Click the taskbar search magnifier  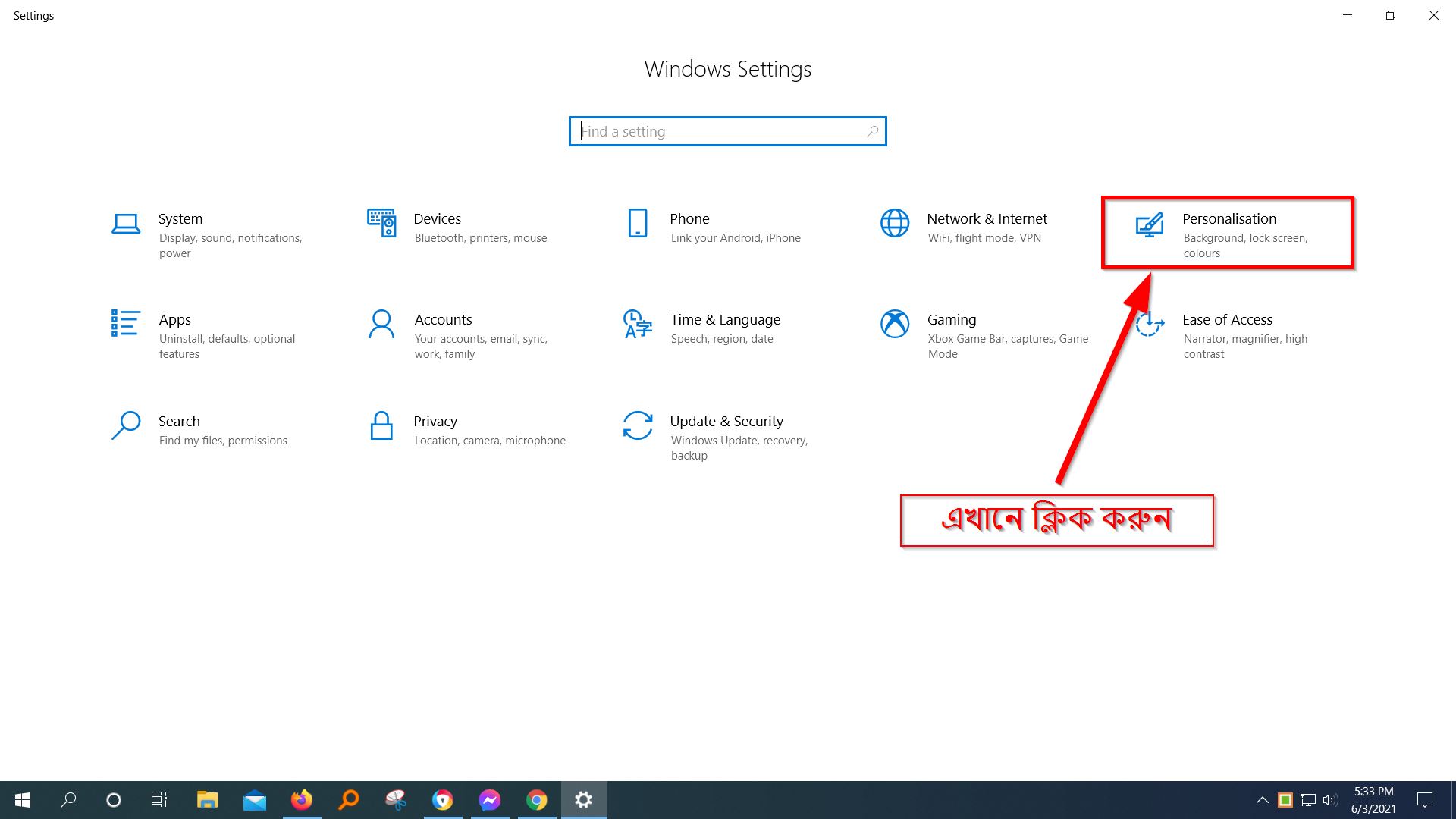pyautogui.click(x=68, y=800)
